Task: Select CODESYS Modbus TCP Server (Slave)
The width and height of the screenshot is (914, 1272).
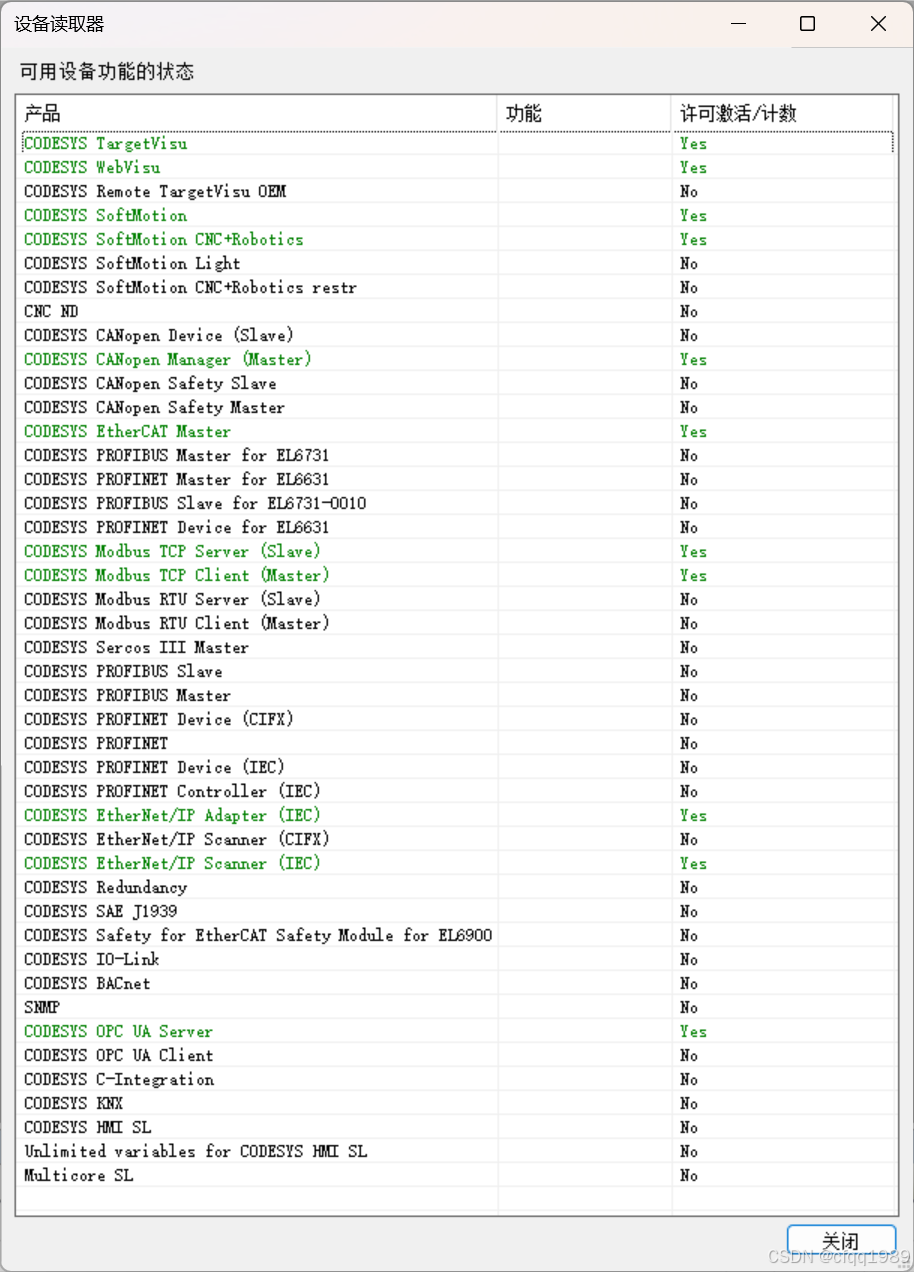Action: pyautogui.click(x=457, y=551)
